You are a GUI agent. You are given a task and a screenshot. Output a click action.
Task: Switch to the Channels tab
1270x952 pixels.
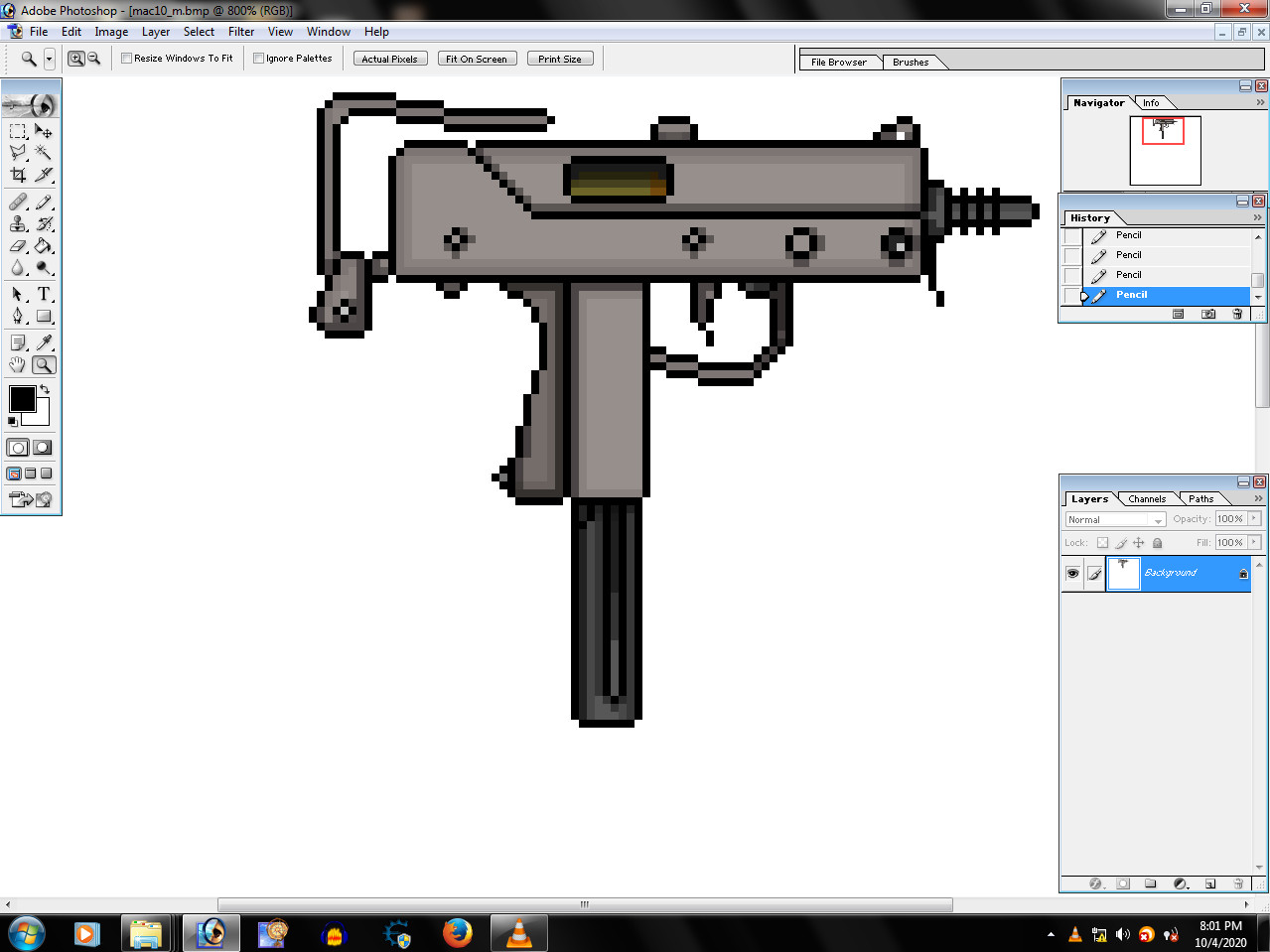[x=1147, y=499]
